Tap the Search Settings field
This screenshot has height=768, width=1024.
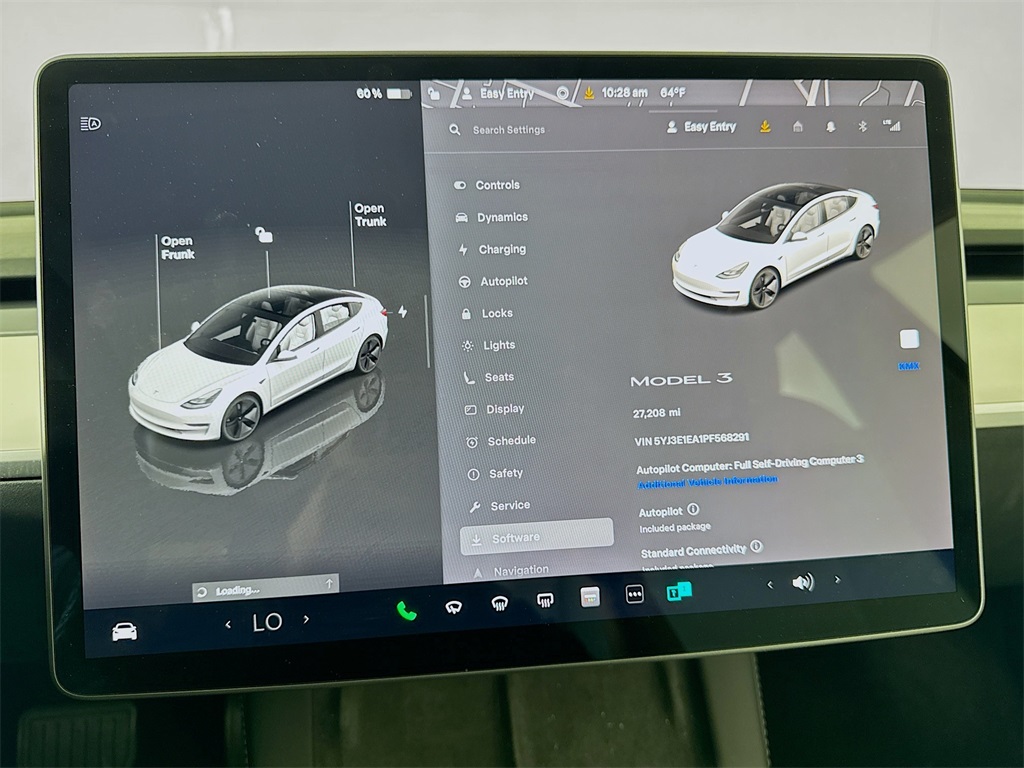click(x=509, y=129)
